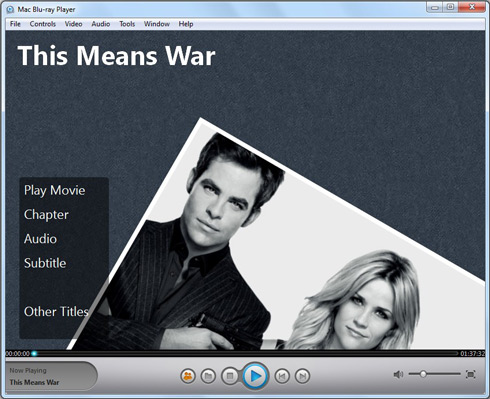Open the File menu
490x399 pixels.
[x=15, y=24]
